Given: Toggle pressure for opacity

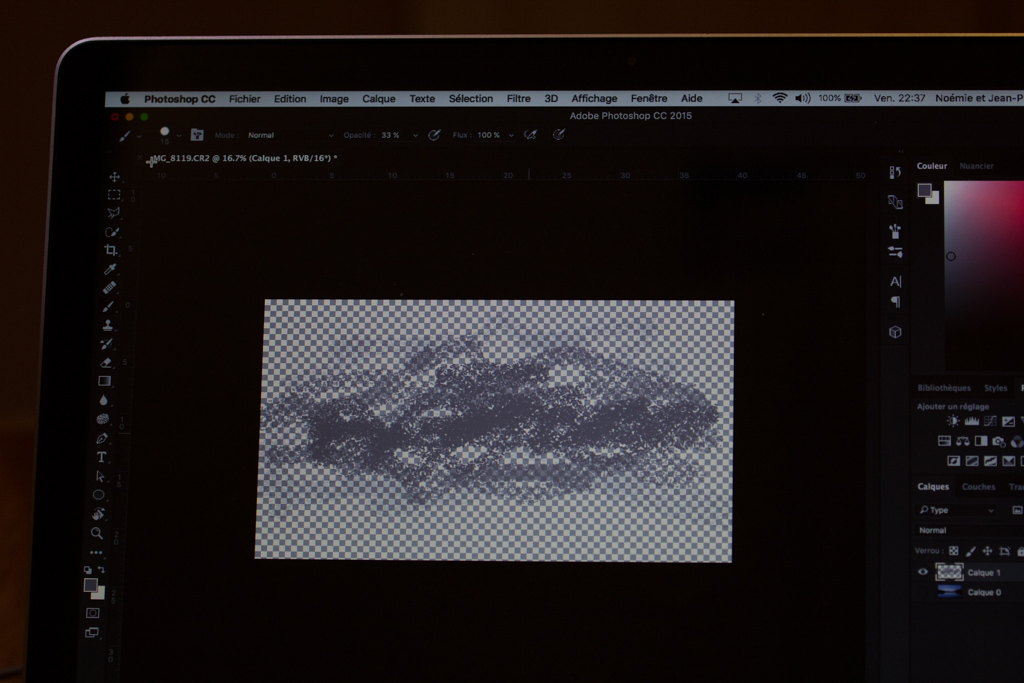Looking at the screenshot, I should pos(434,135).
